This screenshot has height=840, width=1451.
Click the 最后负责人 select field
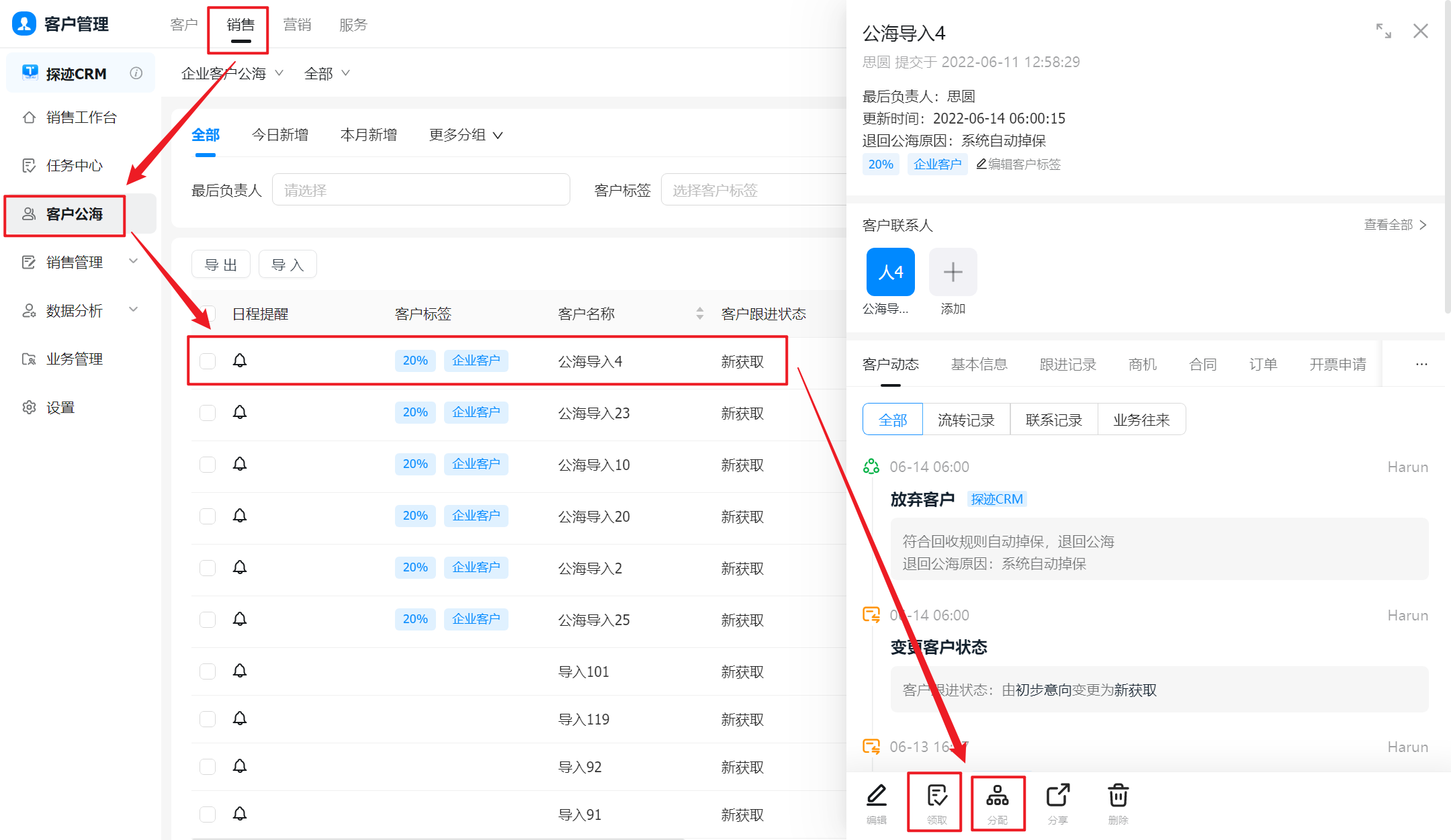coord(421,191)
